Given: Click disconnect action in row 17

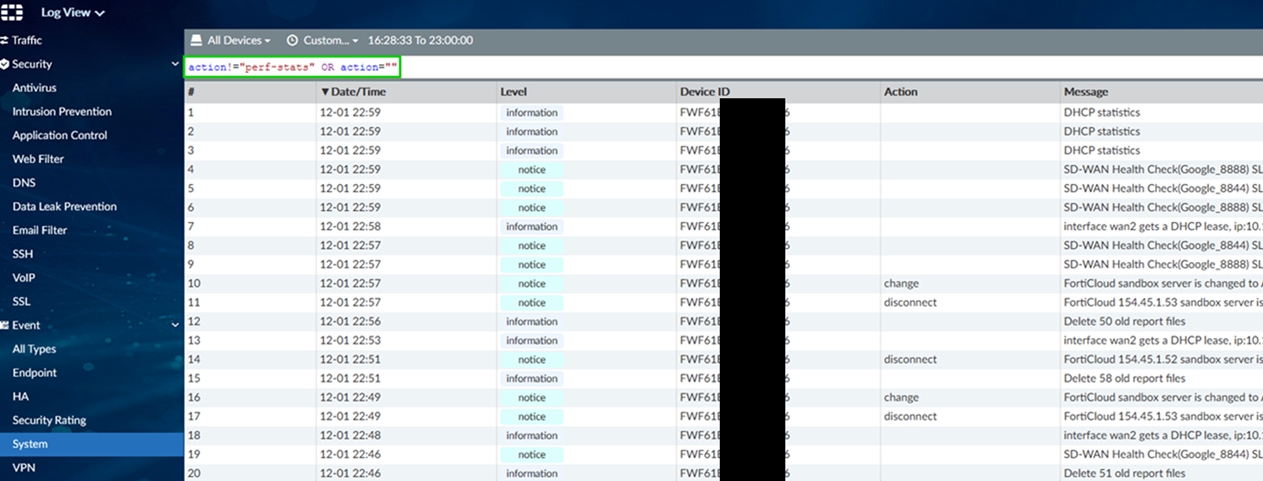Looking at the screenshot, I should 910,417.
